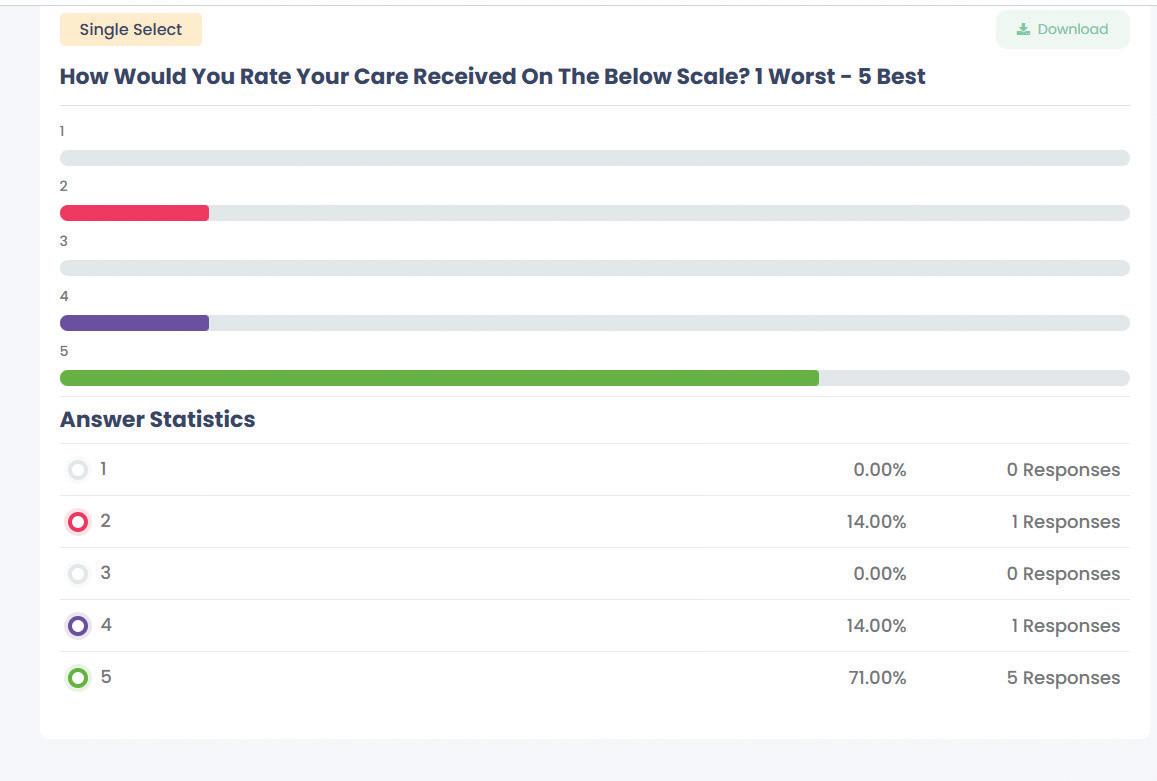1157x781 pixels.
Task: Click the 5 Responses count
Action: (x=1063, y=678)
